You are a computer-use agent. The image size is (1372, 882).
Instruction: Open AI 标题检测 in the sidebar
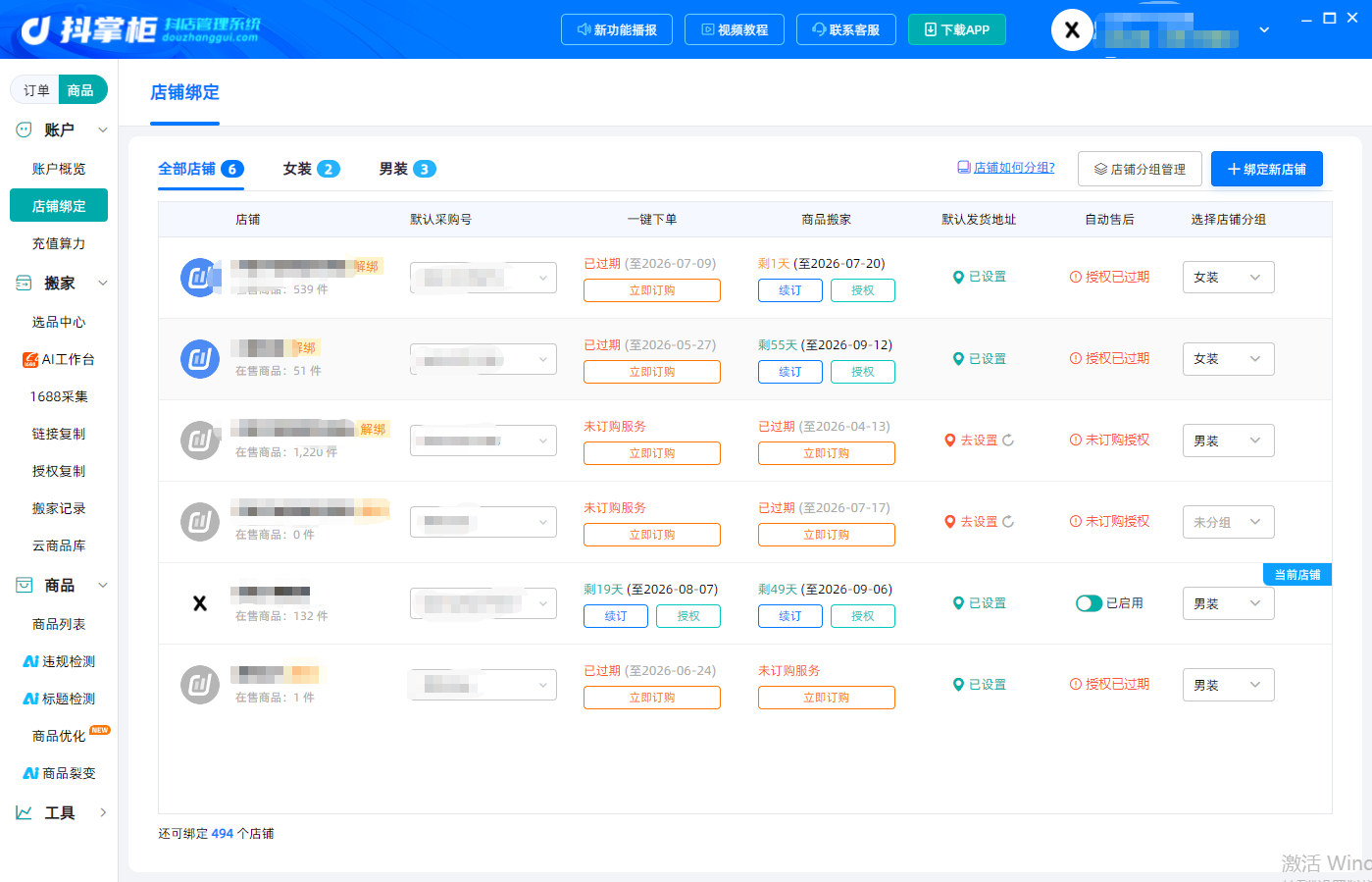[59, 699]
